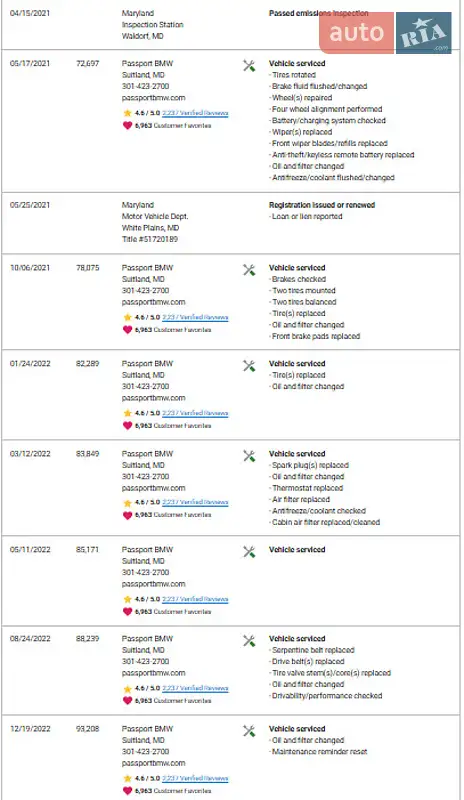Screen dimensions: 464x800
Task: Open Verified Reviews link in 05/17/2021 entry
Action: [x=195, y=113]
